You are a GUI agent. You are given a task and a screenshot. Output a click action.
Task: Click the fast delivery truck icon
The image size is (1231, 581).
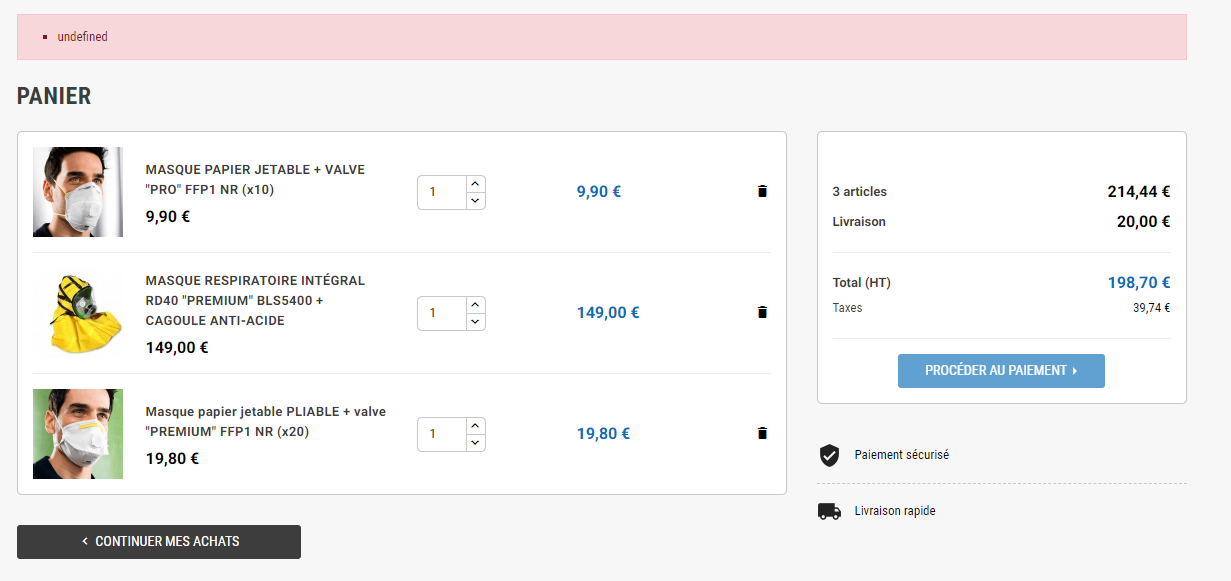coord(829,511)
